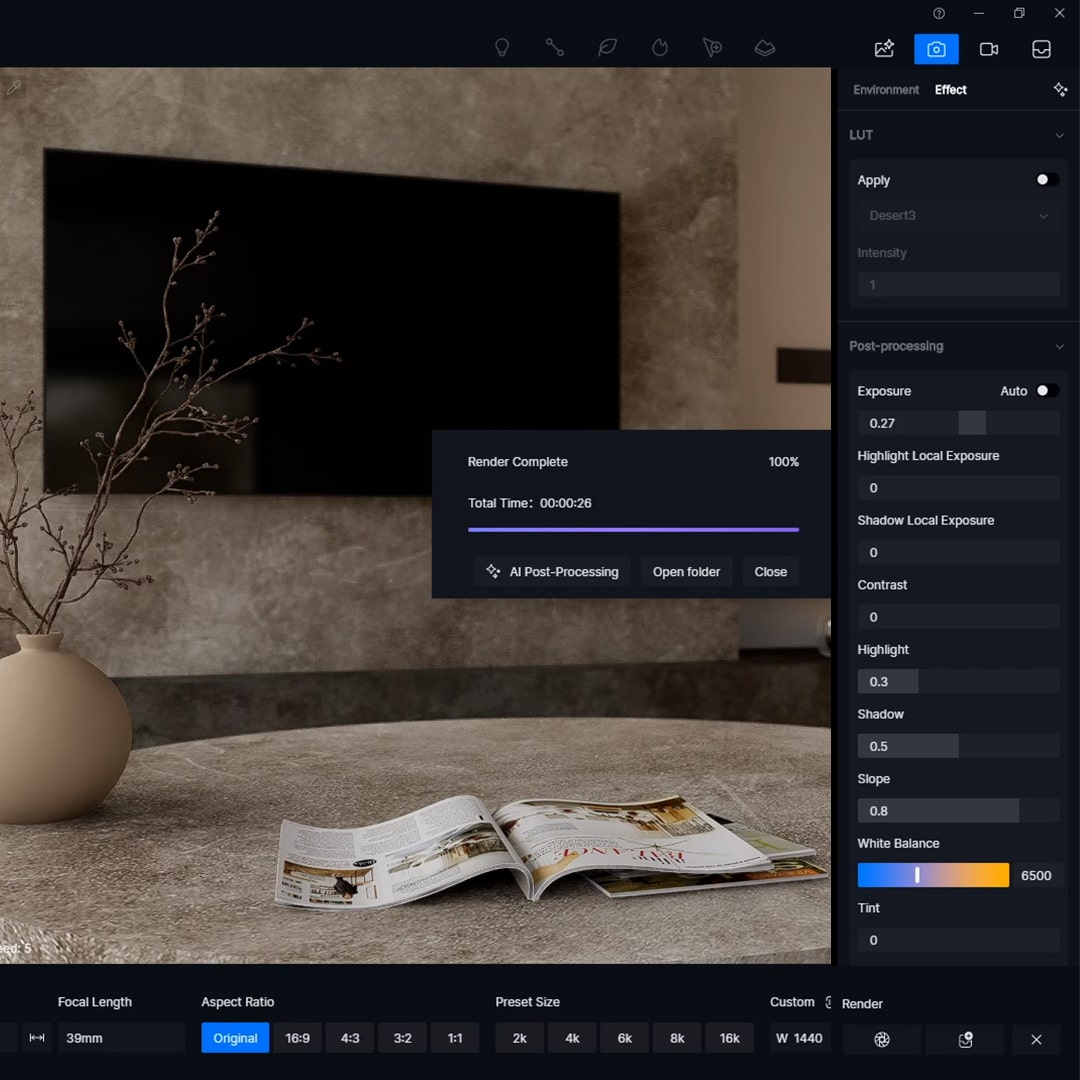Viewport: 1080px width, 1080px height.
Task: Open the help question mark icon
Action: [939, 13]
